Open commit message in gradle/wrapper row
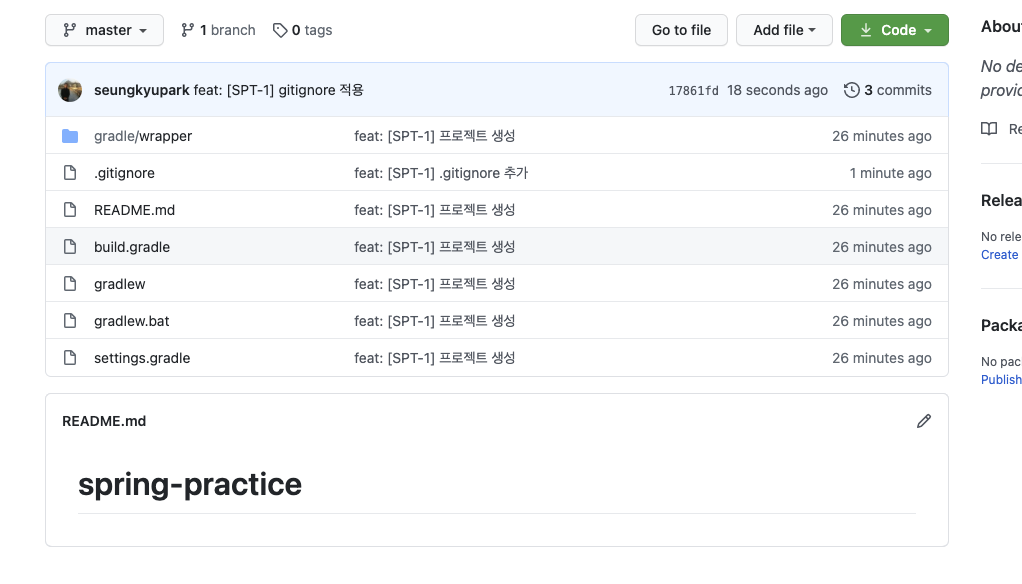Screen dimensions: 1022x584 tap(435, 136)
